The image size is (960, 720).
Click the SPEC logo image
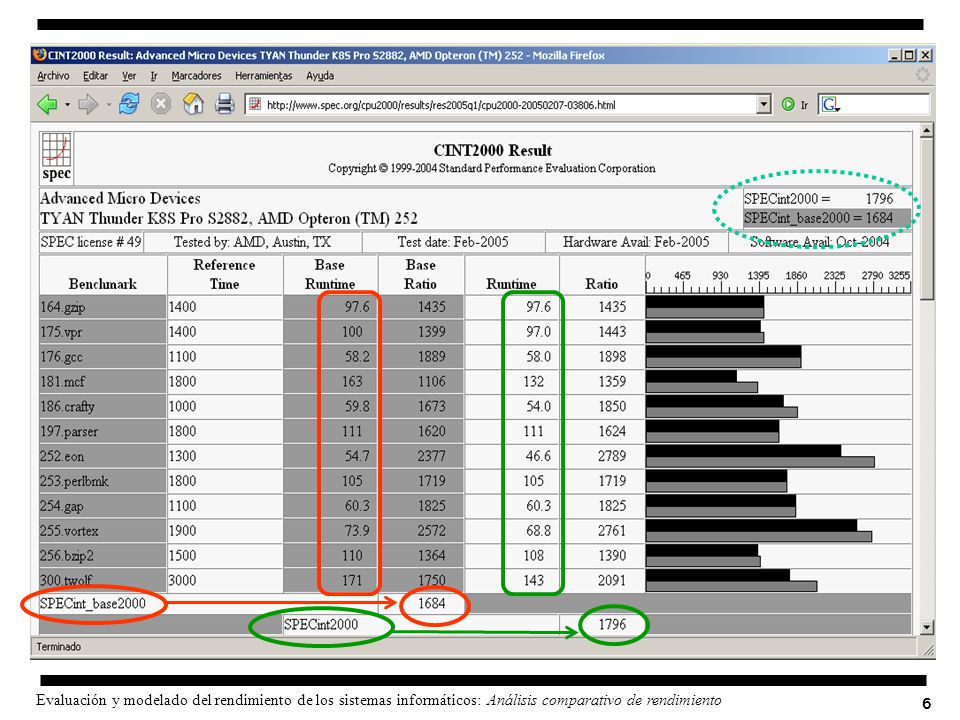click(x=56, y=157)
